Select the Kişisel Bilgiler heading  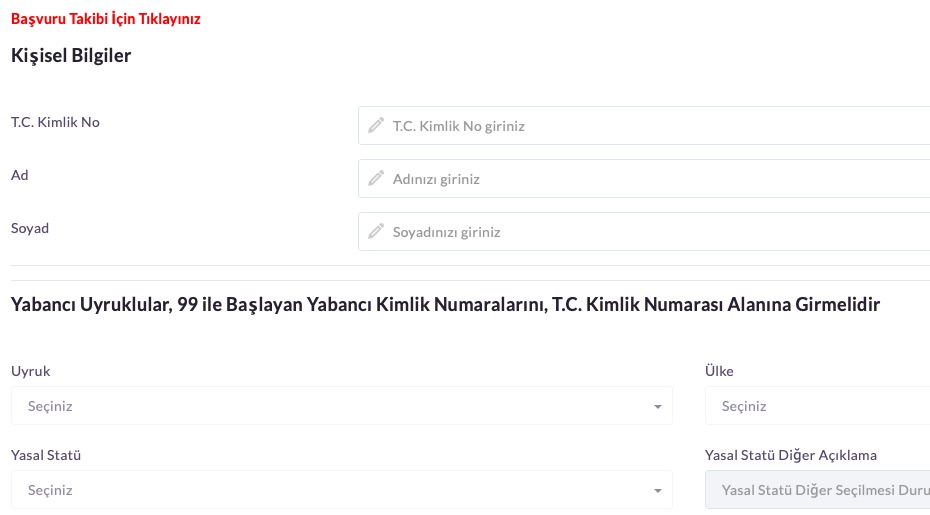pos(71,56)
